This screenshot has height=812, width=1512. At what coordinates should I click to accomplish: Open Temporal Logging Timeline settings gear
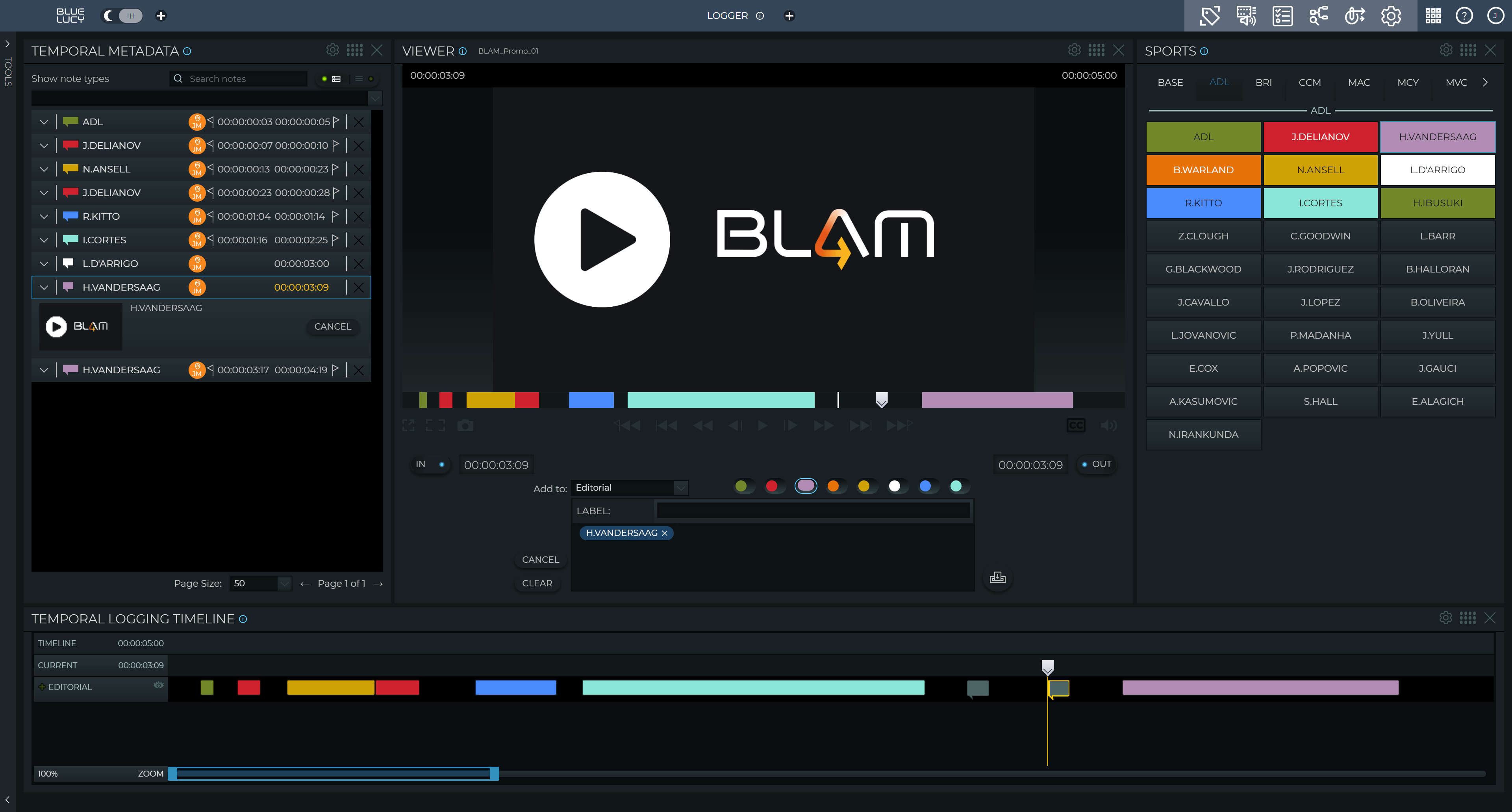[x=1446, y=618]
